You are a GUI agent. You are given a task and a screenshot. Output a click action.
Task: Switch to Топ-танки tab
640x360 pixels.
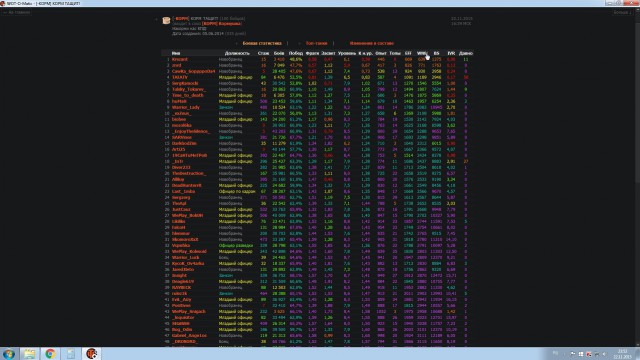(x=316, y=43)
